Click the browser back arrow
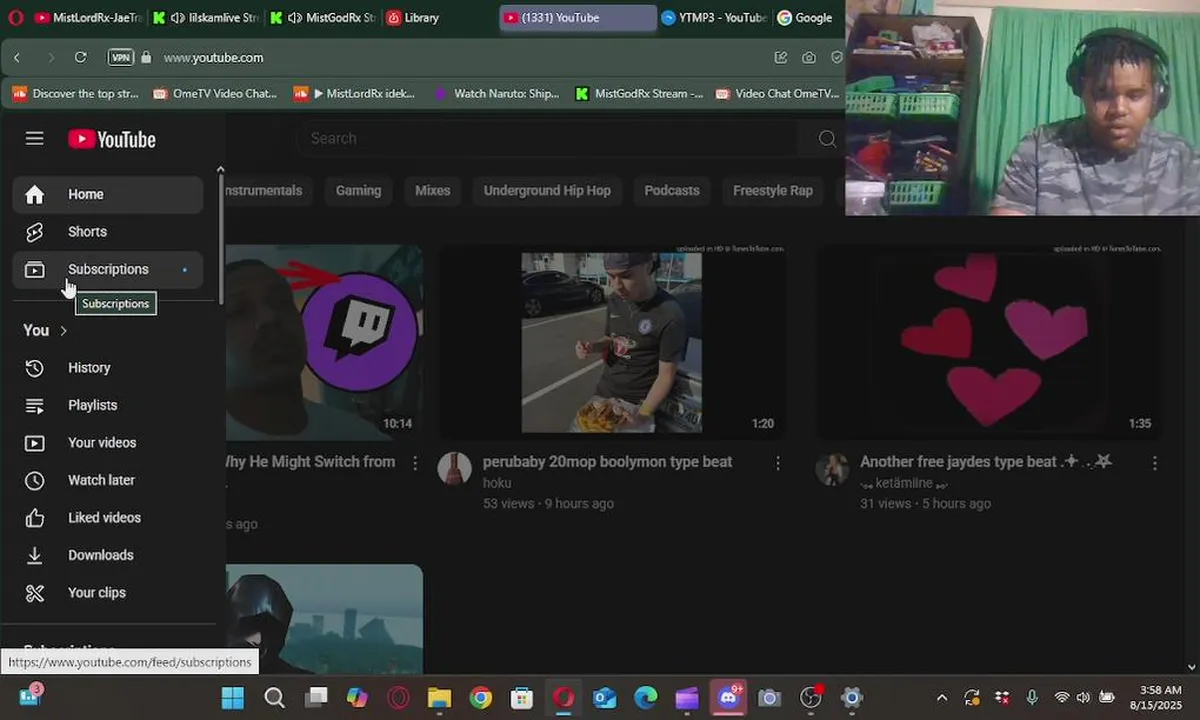 pos(17,58)
